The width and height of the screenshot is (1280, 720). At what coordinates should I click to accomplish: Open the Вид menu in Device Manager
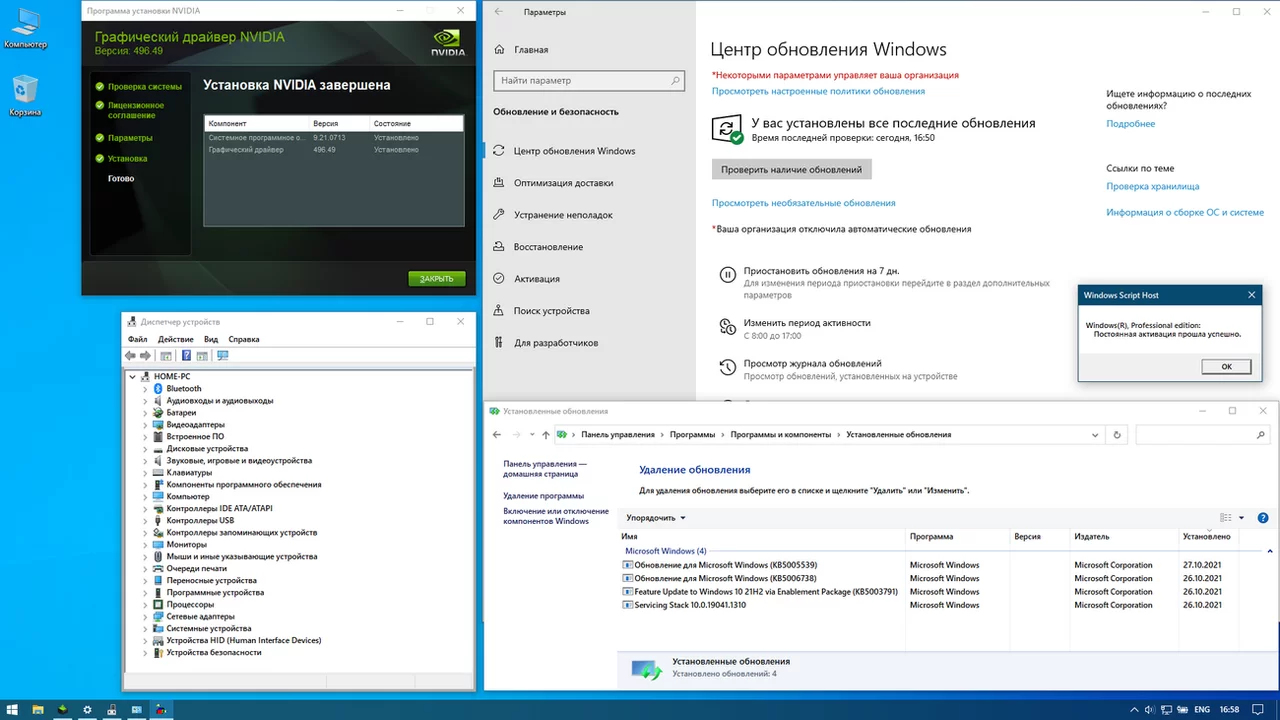point(211,339)
